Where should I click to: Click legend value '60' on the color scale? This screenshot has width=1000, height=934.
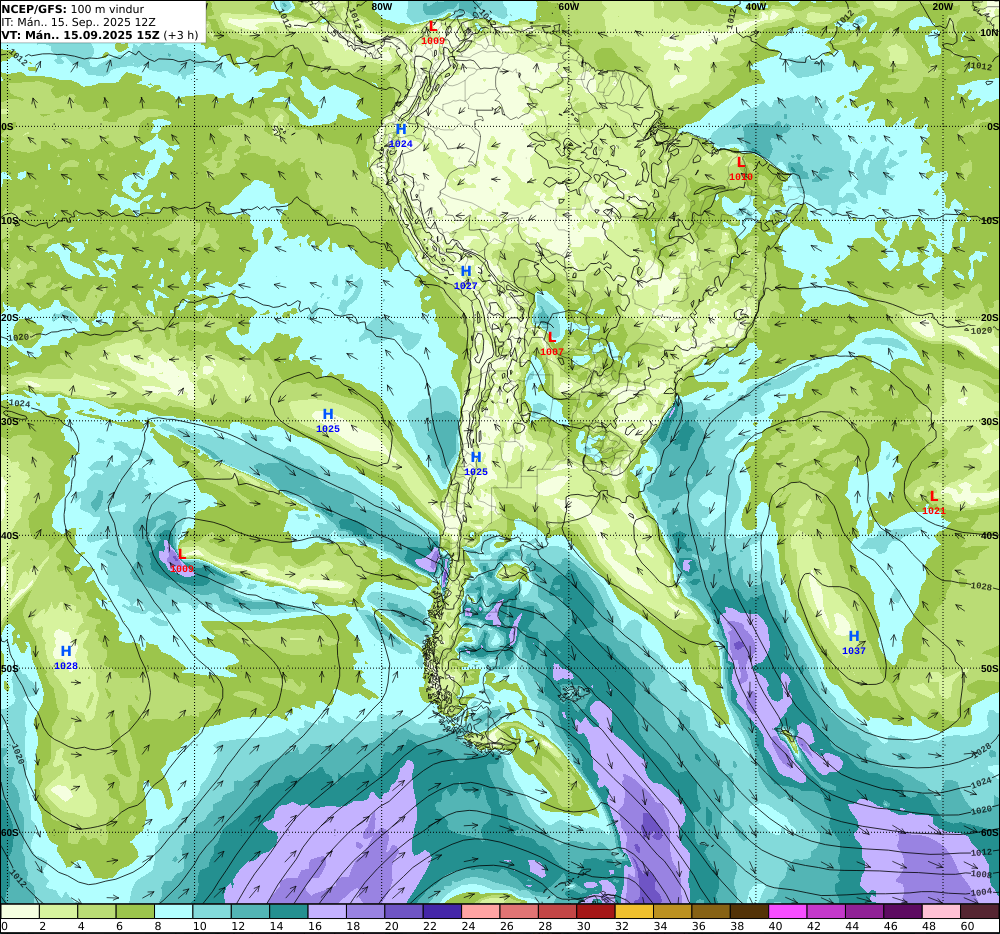[967, 926]
